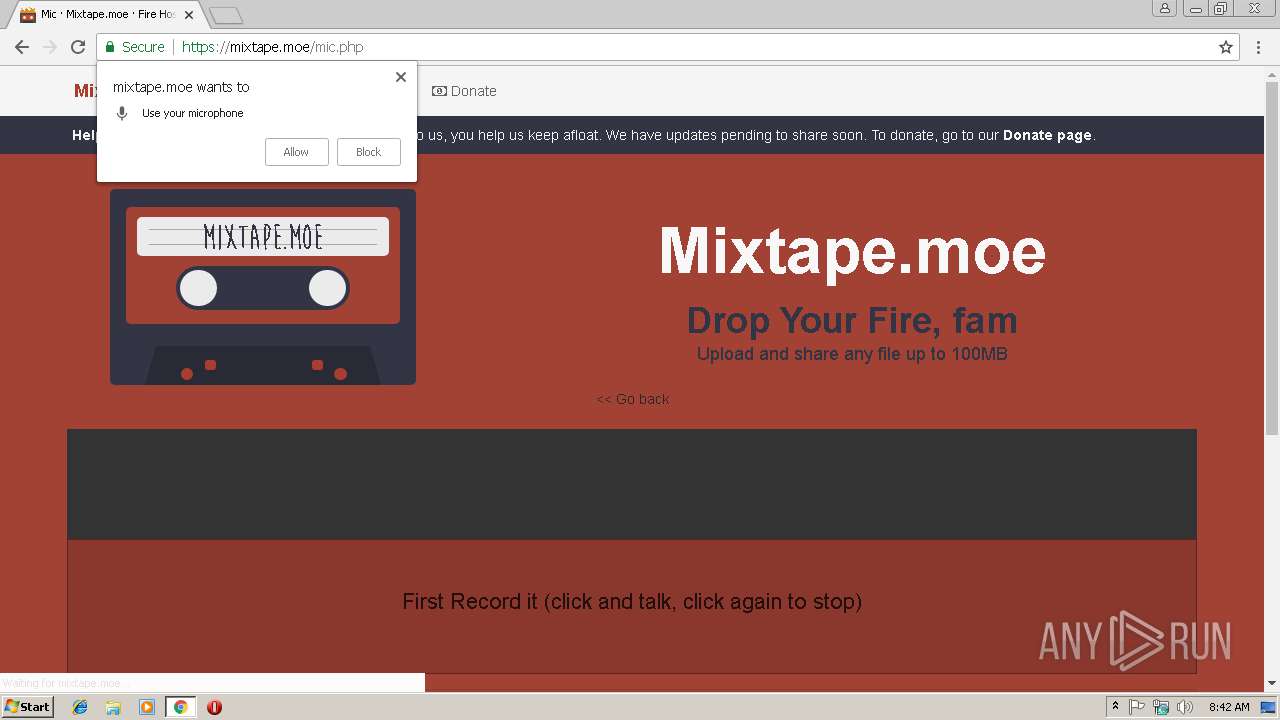Allow microphone access for mixtape.moe
Image resolution: width=1280 pixels, height=720 pixels.
pyautogui.click(x=296, y=152)
